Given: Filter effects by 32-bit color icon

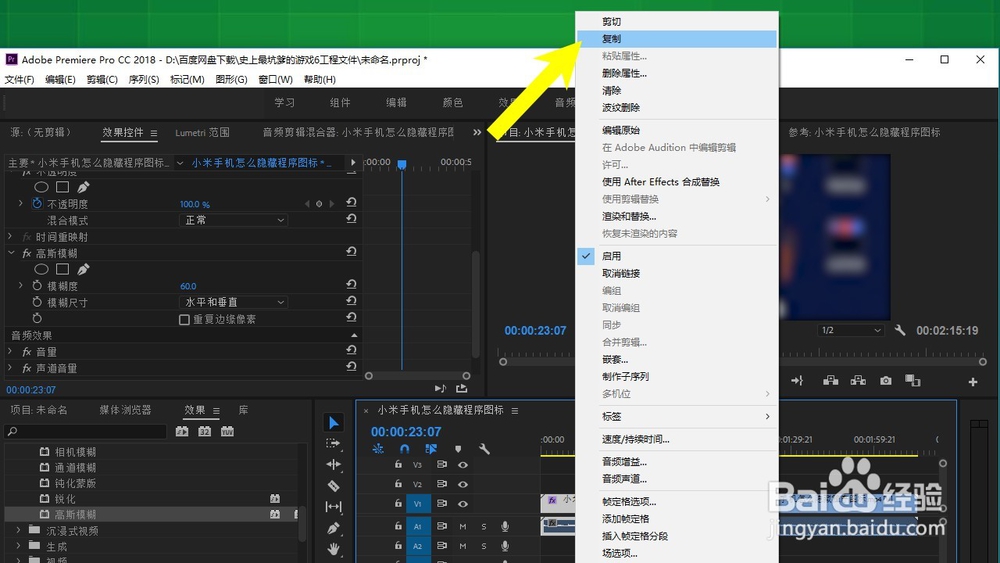Looking at the screenshot, I should [x=205, y=431].
